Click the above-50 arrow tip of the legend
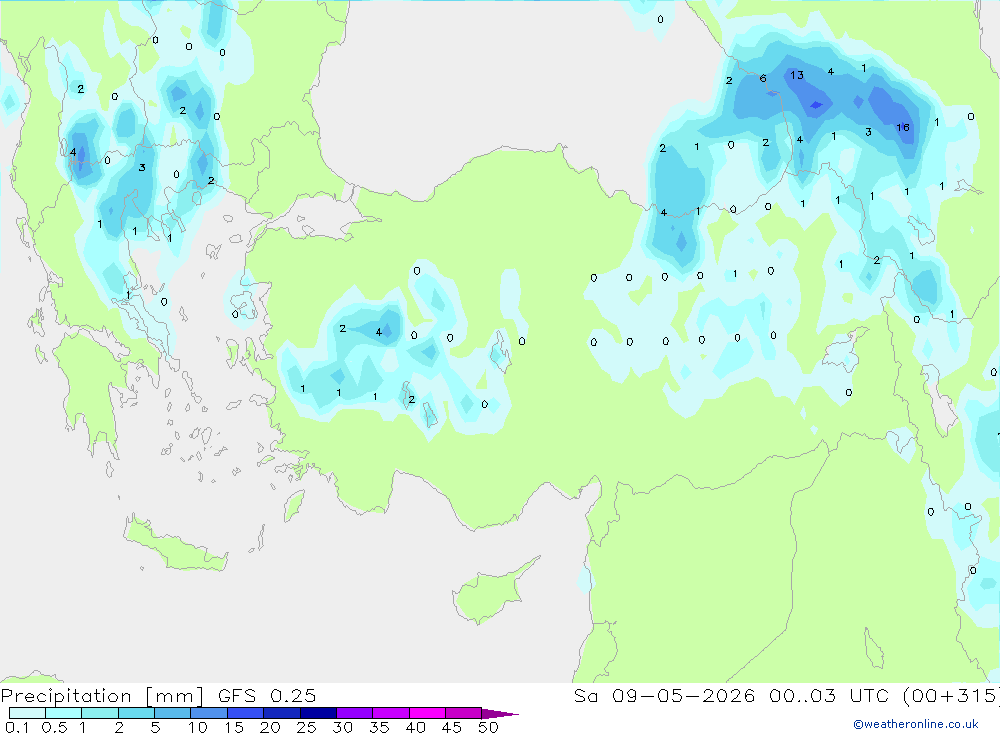Image resolution: width=1000 pixels, height=733 pixels. click(x=500, y=713)
